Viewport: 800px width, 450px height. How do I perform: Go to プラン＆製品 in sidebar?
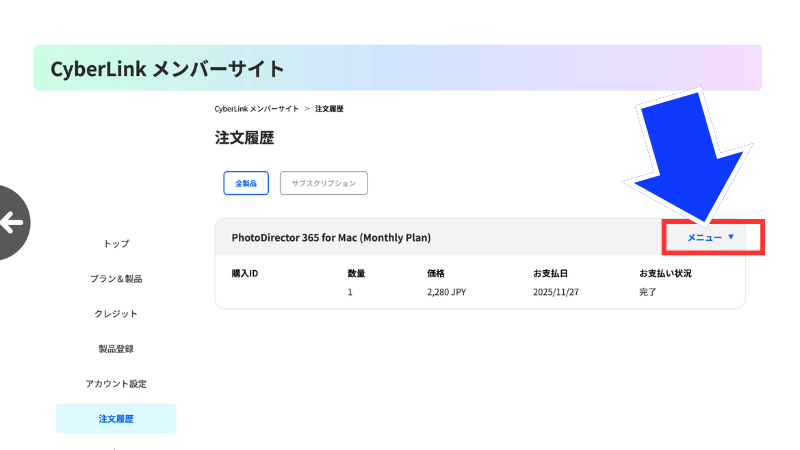(x=116, y=279)
